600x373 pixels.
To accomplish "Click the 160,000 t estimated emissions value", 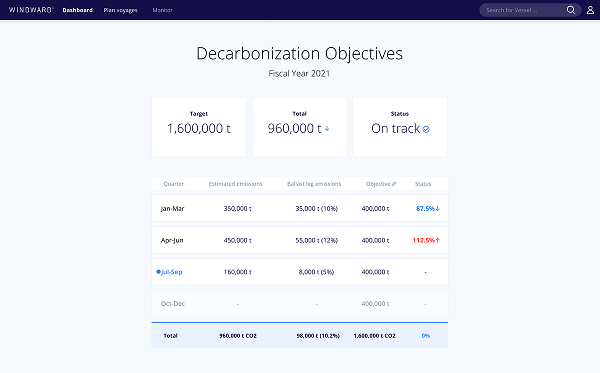I will (238, 272).
